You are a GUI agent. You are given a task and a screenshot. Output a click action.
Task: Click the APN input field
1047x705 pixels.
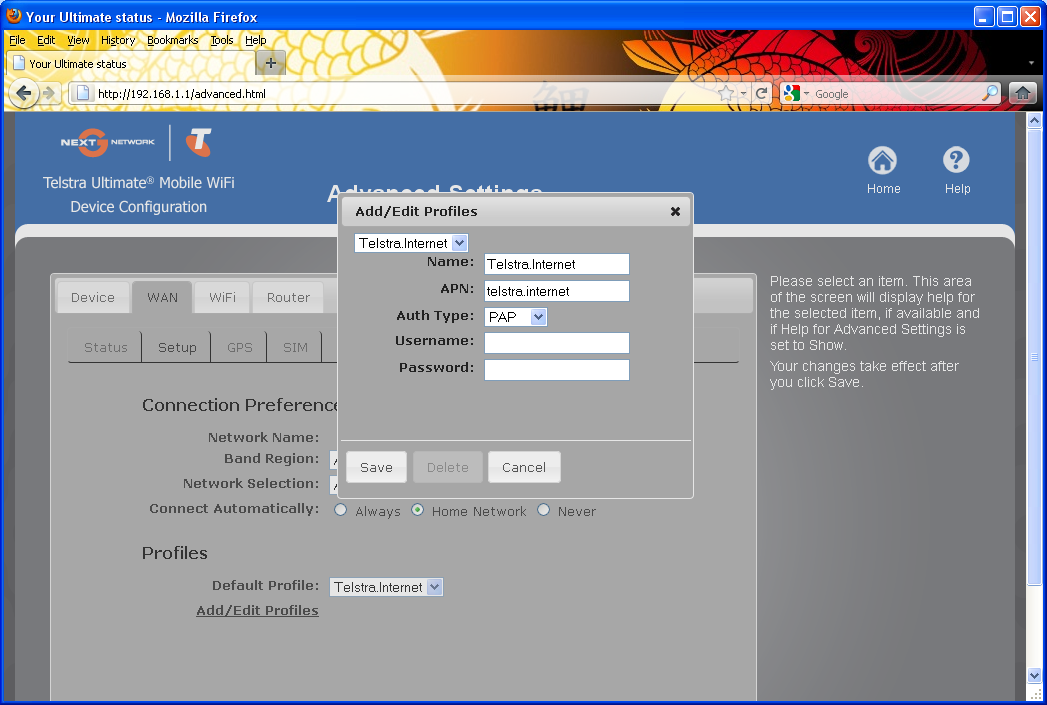pos(557,291)
